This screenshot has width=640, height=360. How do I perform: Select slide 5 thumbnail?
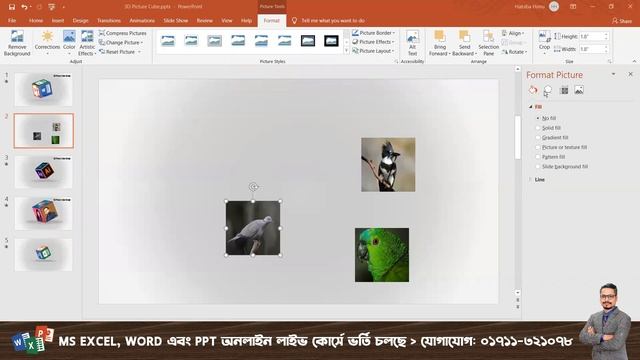(44, 255)
